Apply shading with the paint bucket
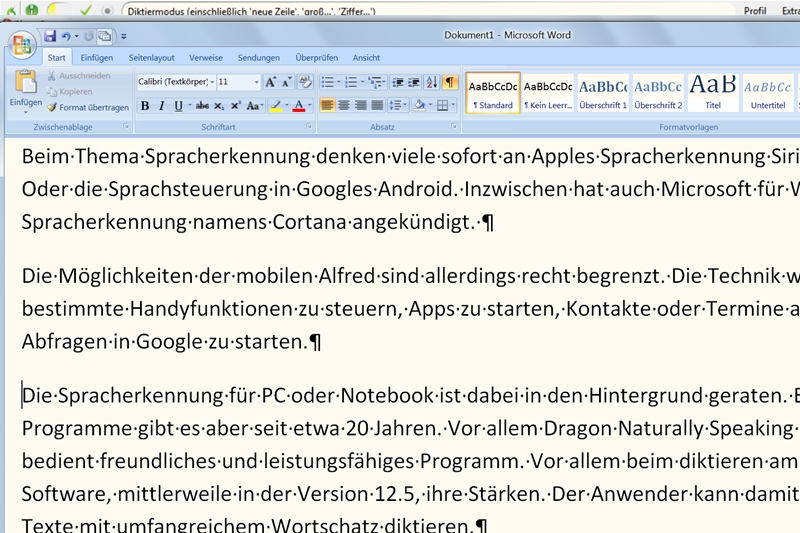This screenshot has width=800, height=533. (x=419, y=106)
